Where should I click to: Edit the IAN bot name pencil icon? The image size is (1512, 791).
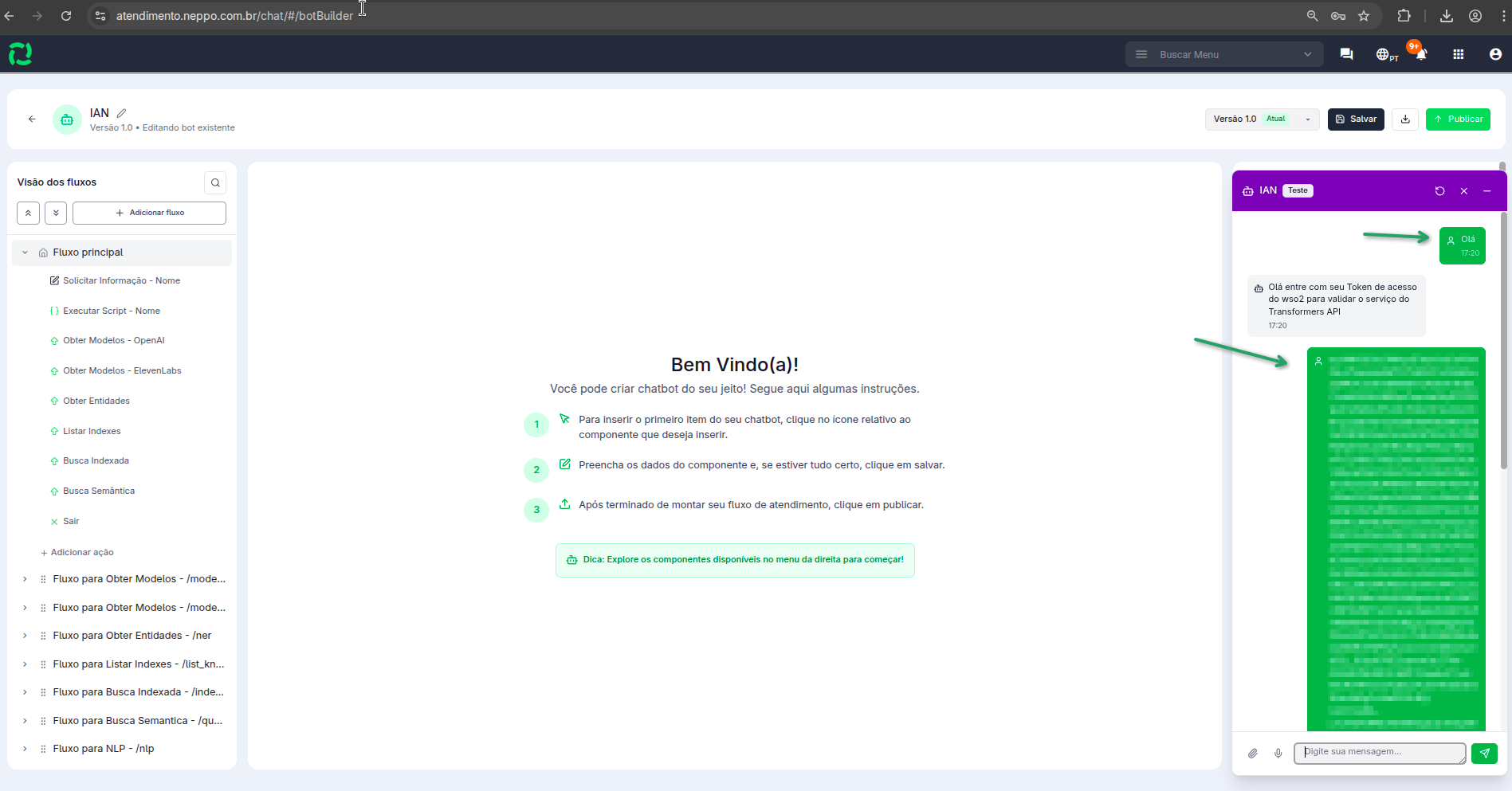tap(121, 113)
